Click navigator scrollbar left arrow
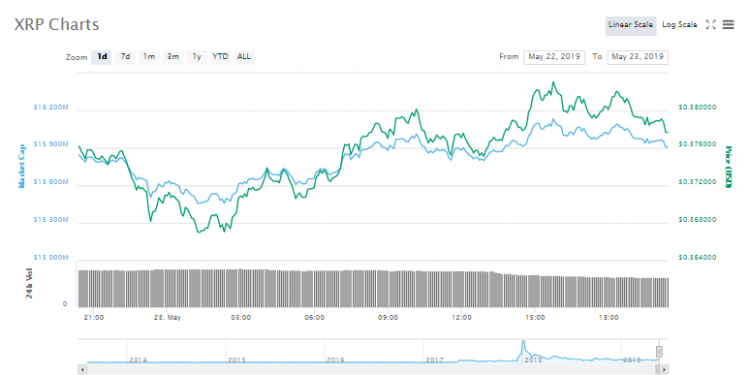Viewport: 750px width, 375px height. pos(82,370)
